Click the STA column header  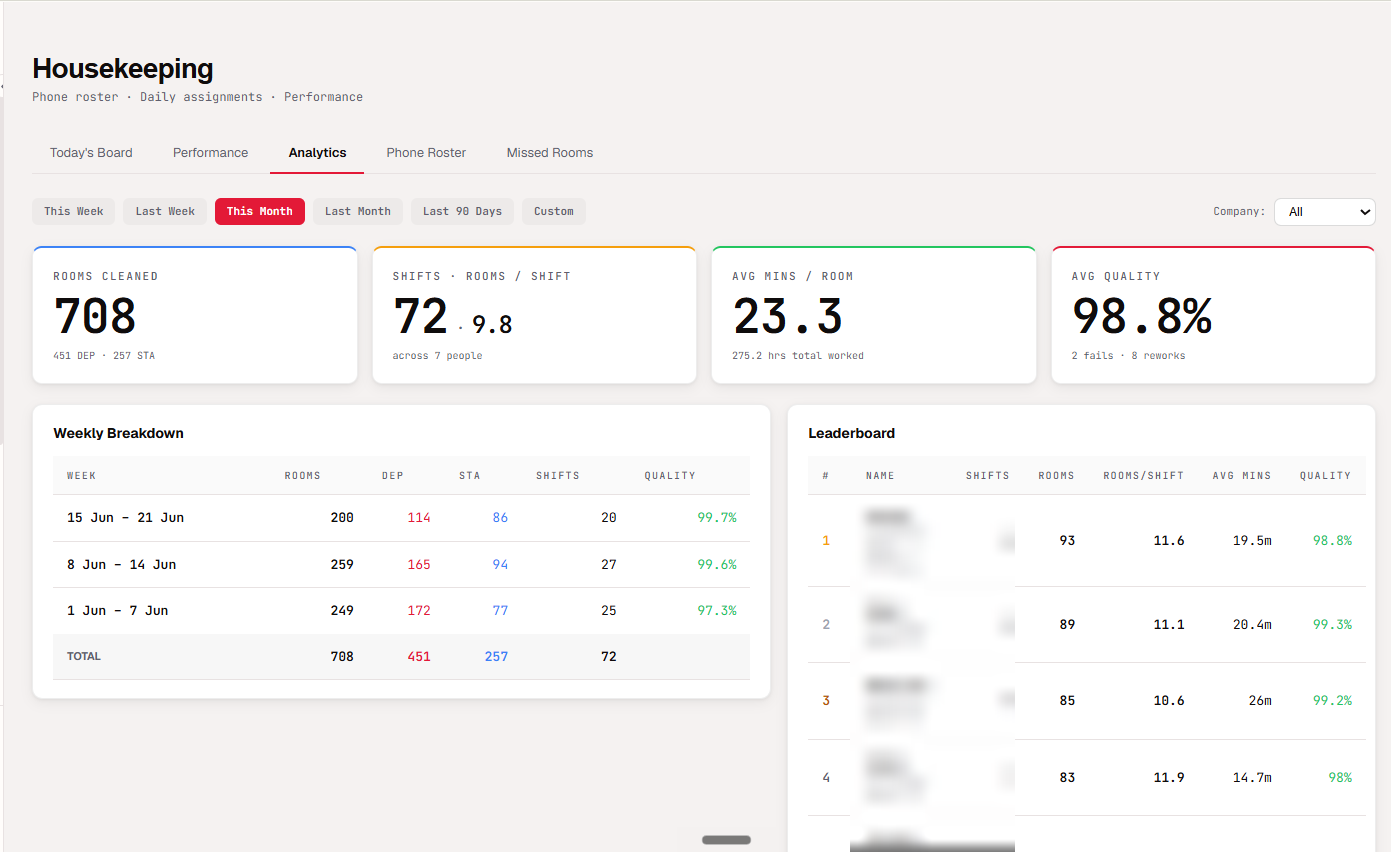pos(470,476)
